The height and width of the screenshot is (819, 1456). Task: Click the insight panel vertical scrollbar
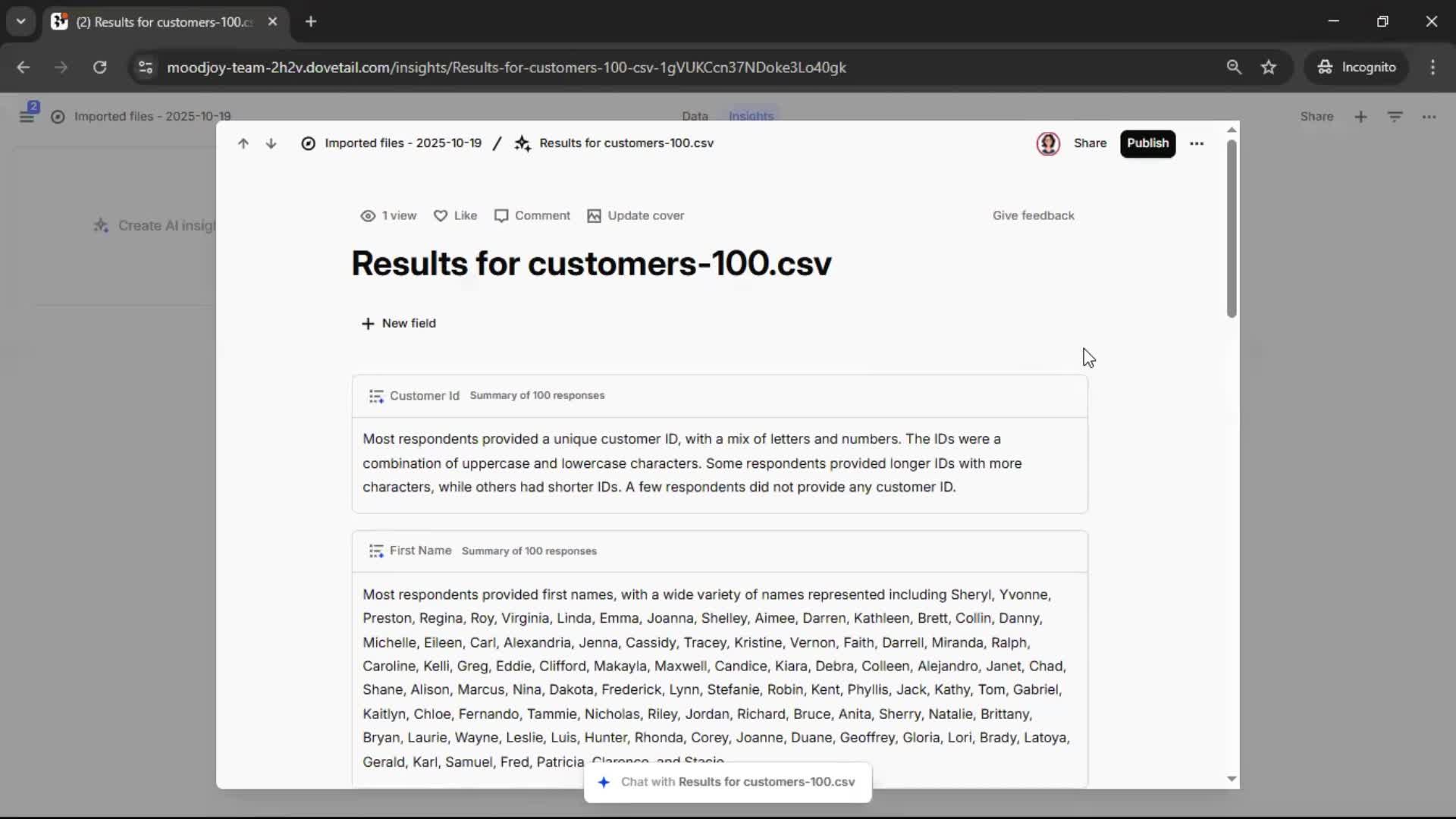coord(1232,227)
